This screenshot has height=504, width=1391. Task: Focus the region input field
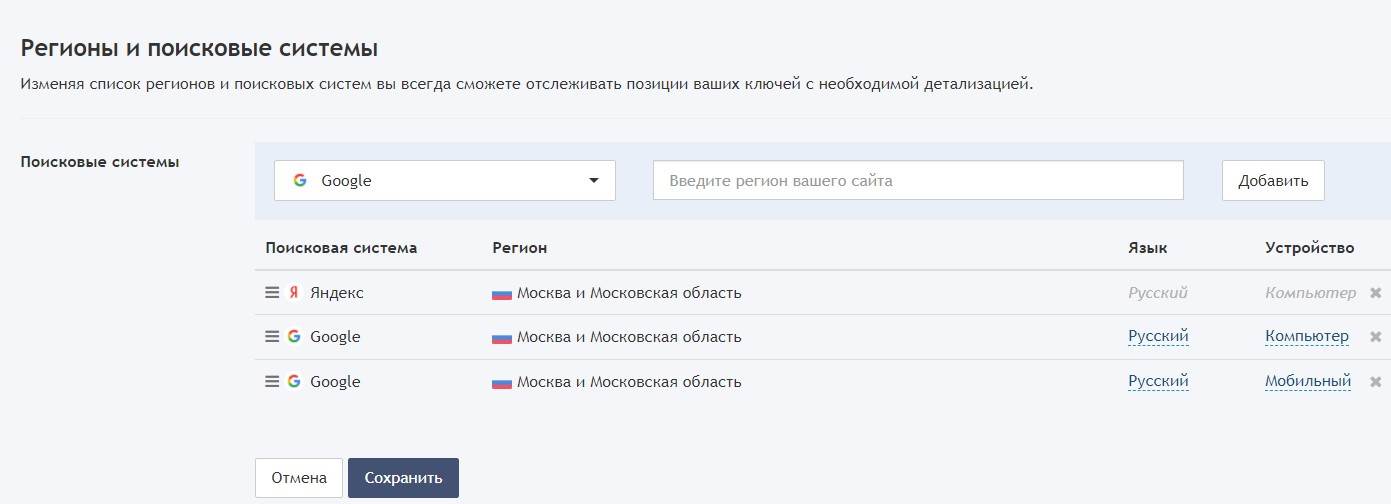(x=918, y=181)
